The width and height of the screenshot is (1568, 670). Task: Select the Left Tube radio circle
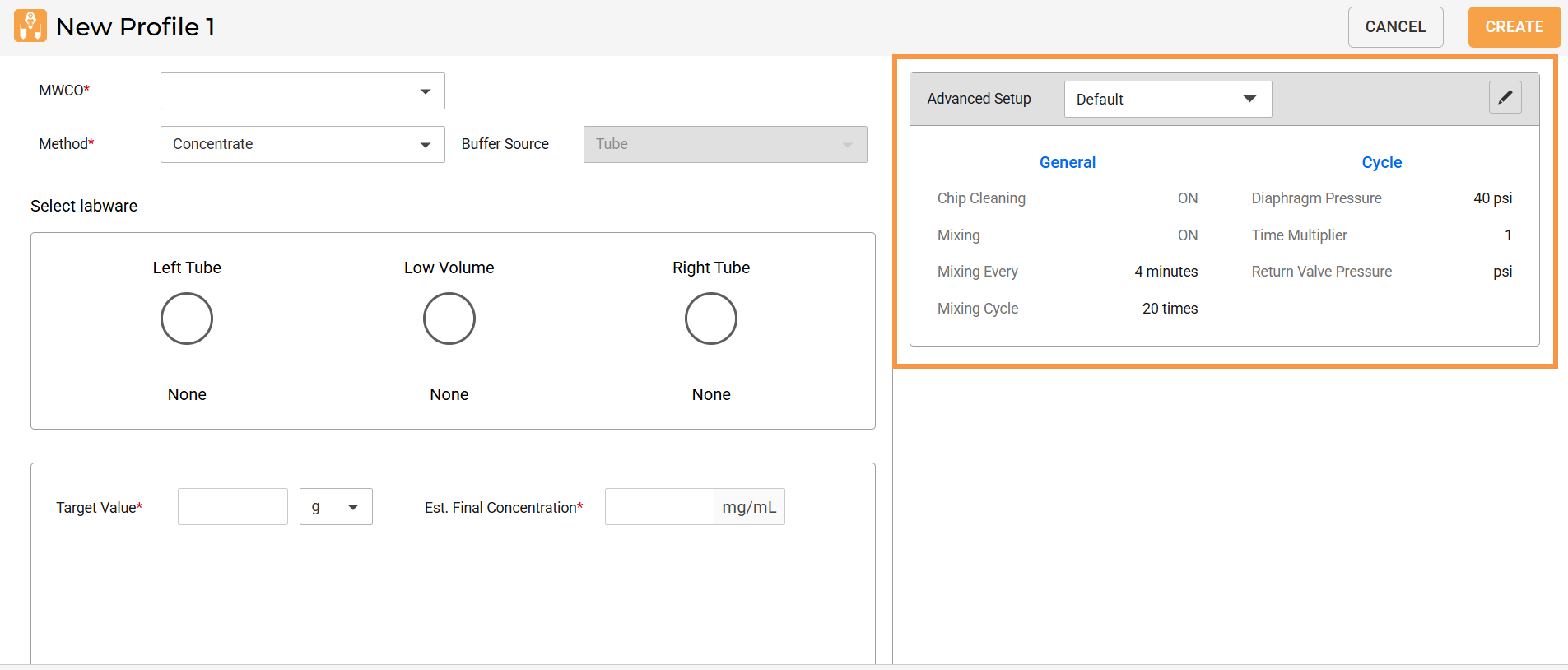[187, 319]
